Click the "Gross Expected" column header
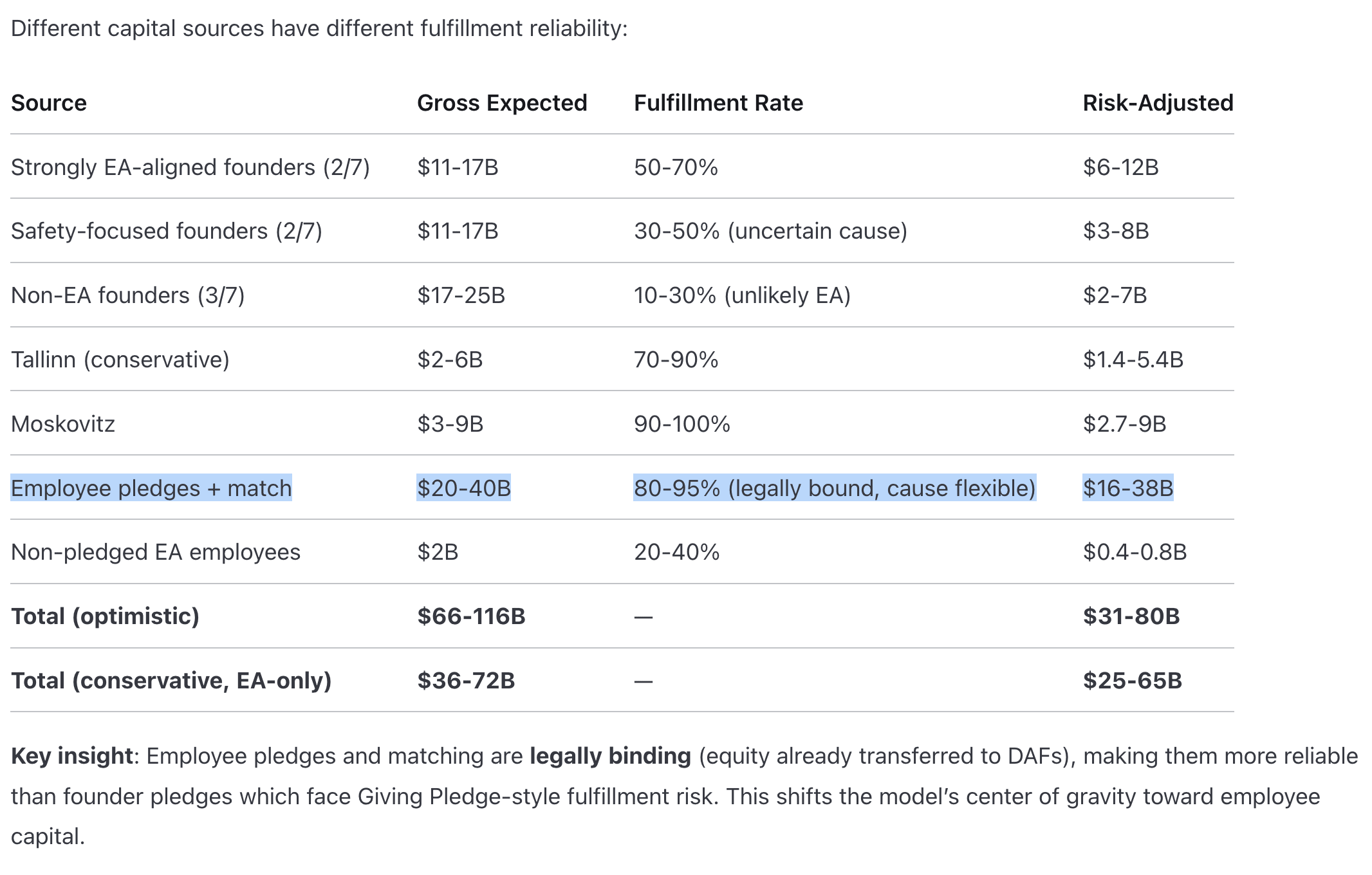This screenshot has width=1372, height=875. click(502, 103)
